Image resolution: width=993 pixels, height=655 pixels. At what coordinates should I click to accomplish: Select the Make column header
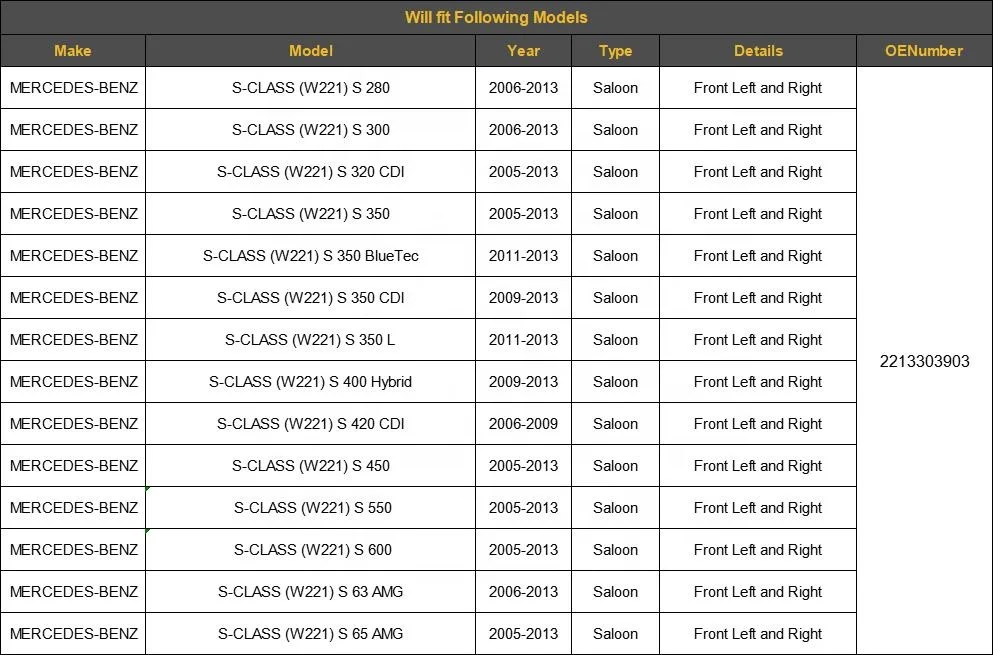coord(72,51)
